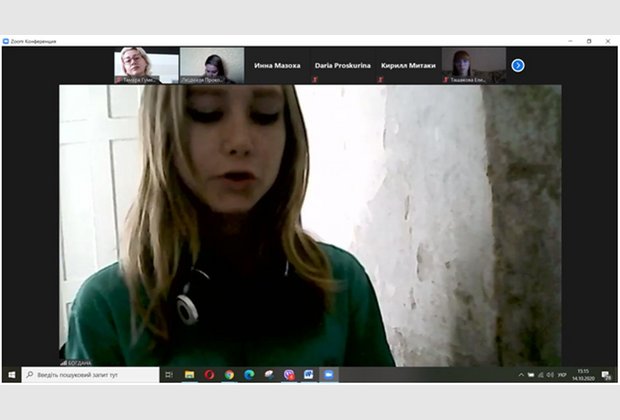The image size is (620, 420).
Task: Click Ташакова's video thumbnail at right
Action: (474, 65)
